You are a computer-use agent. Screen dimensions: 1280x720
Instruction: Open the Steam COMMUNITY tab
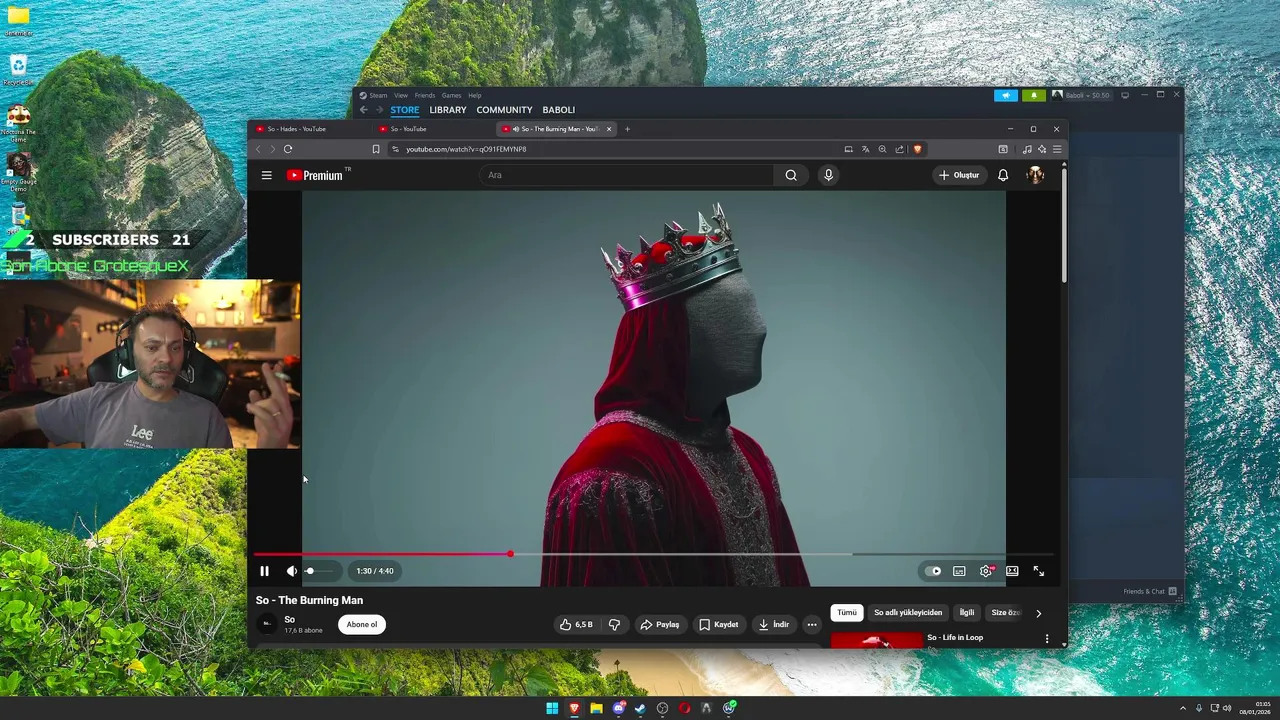coord(504,110)
